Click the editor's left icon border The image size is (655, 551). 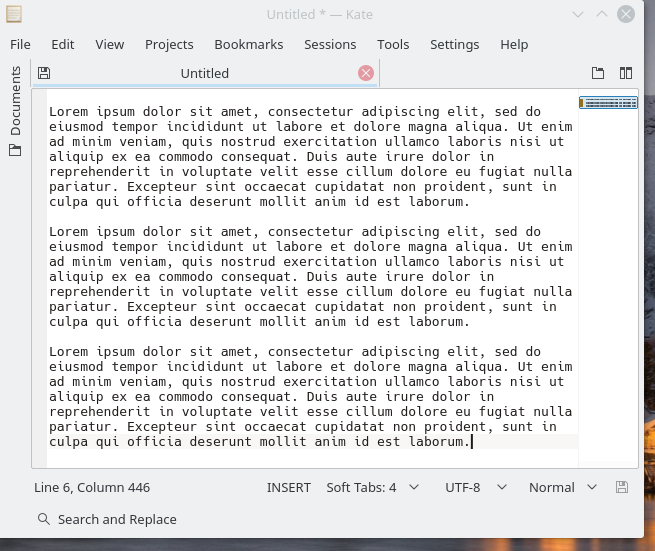coord(40,278)
